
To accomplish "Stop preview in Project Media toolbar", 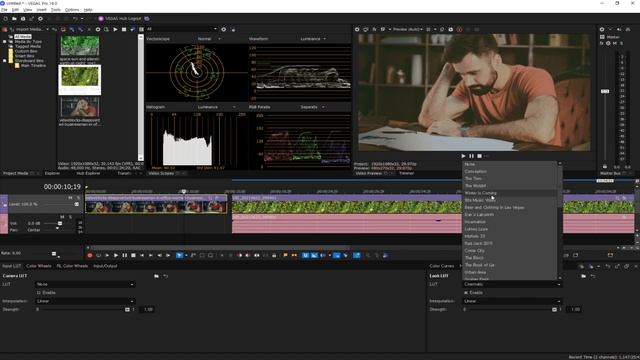I will click(124, 29).
